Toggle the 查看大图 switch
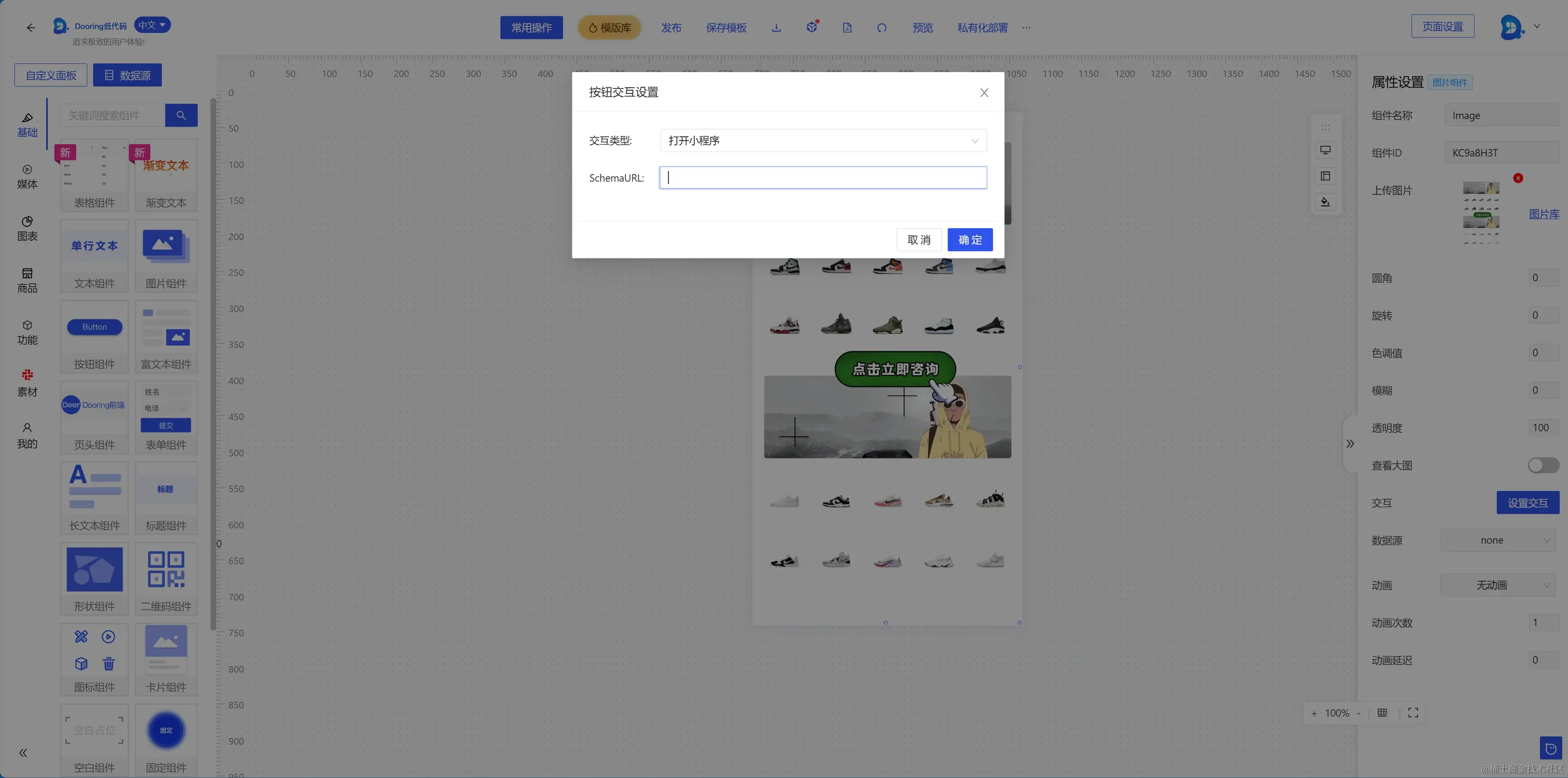This screenshot has height=778, width=1568. (1543, 465)
